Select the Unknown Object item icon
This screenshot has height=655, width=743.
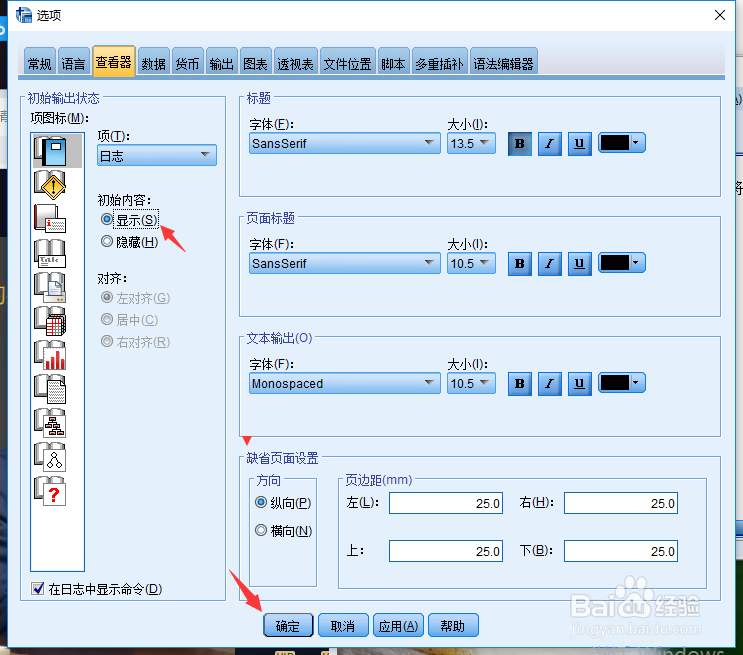pyautogui.click(x=51, y=492)
